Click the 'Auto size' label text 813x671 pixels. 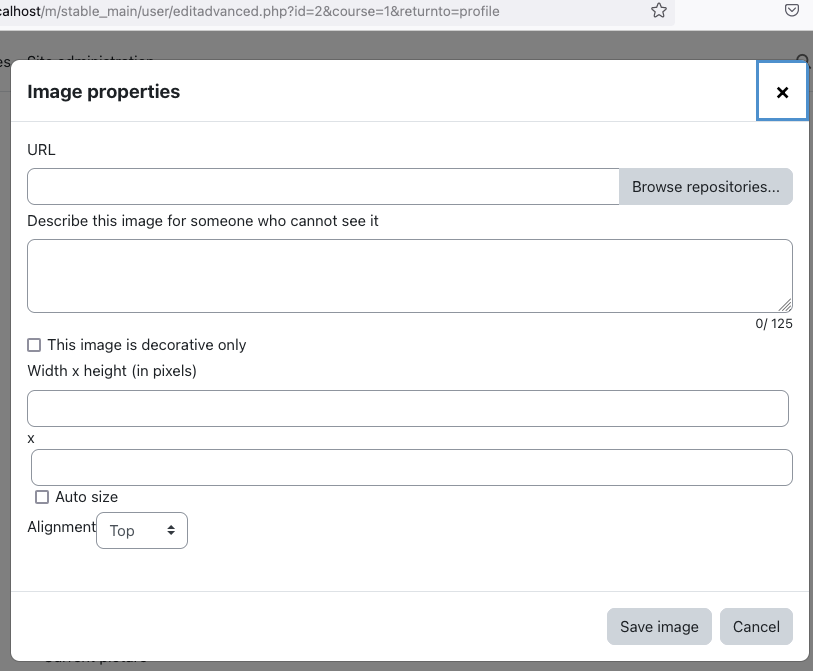pyautogui.click(x=87, y=497)
